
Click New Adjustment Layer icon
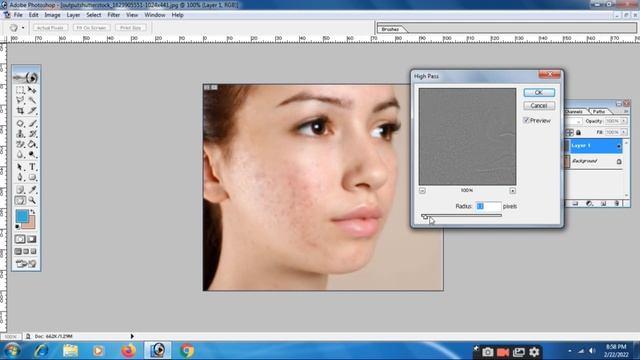pyautogui.click(x=589, y=203)
